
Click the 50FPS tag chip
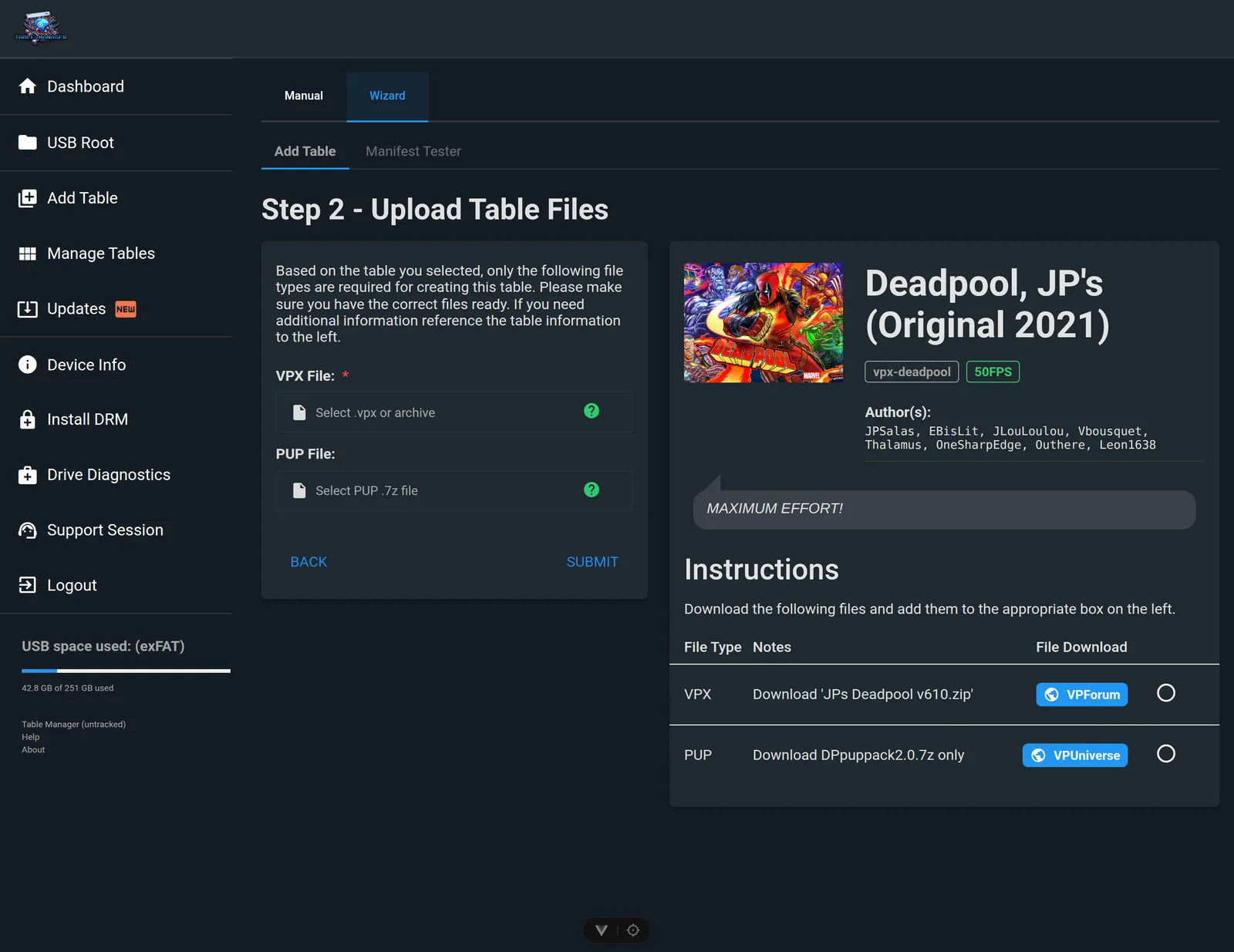point(993,372)
